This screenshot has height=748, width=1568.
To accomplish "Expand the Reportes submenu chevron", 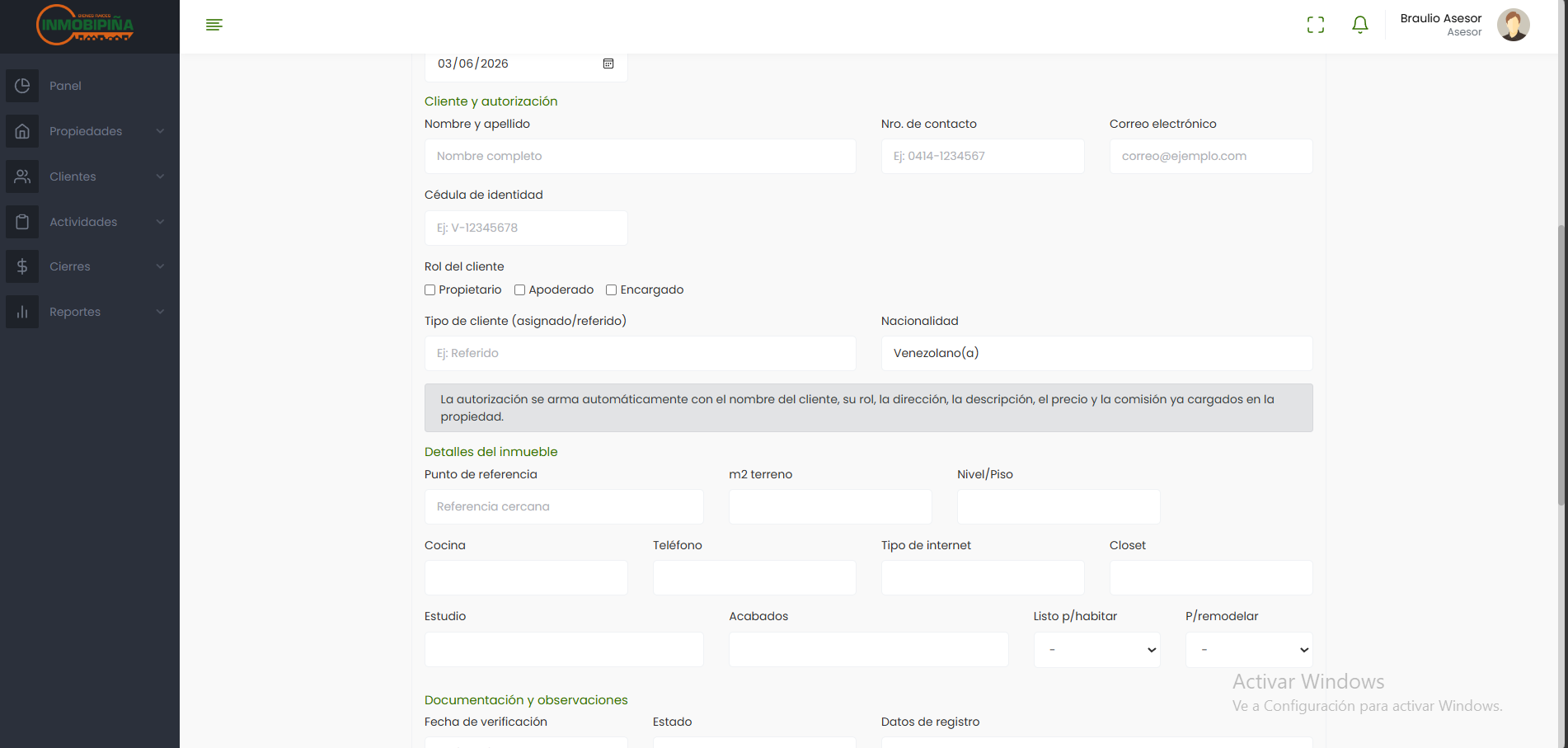I will (x=161, y=312).
